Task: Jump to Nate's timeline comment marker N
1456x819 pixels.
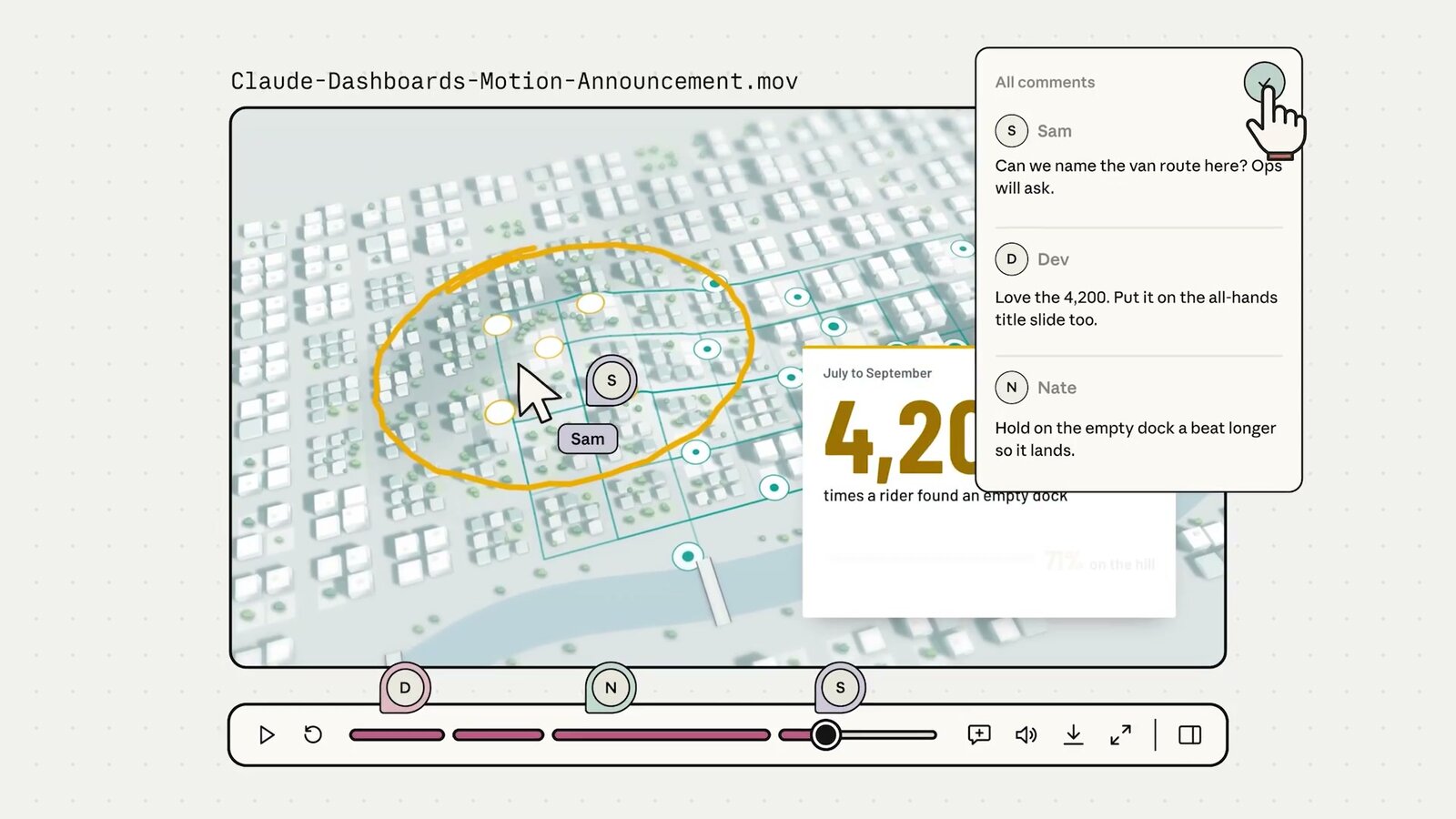Action: (x=611, y=688)
